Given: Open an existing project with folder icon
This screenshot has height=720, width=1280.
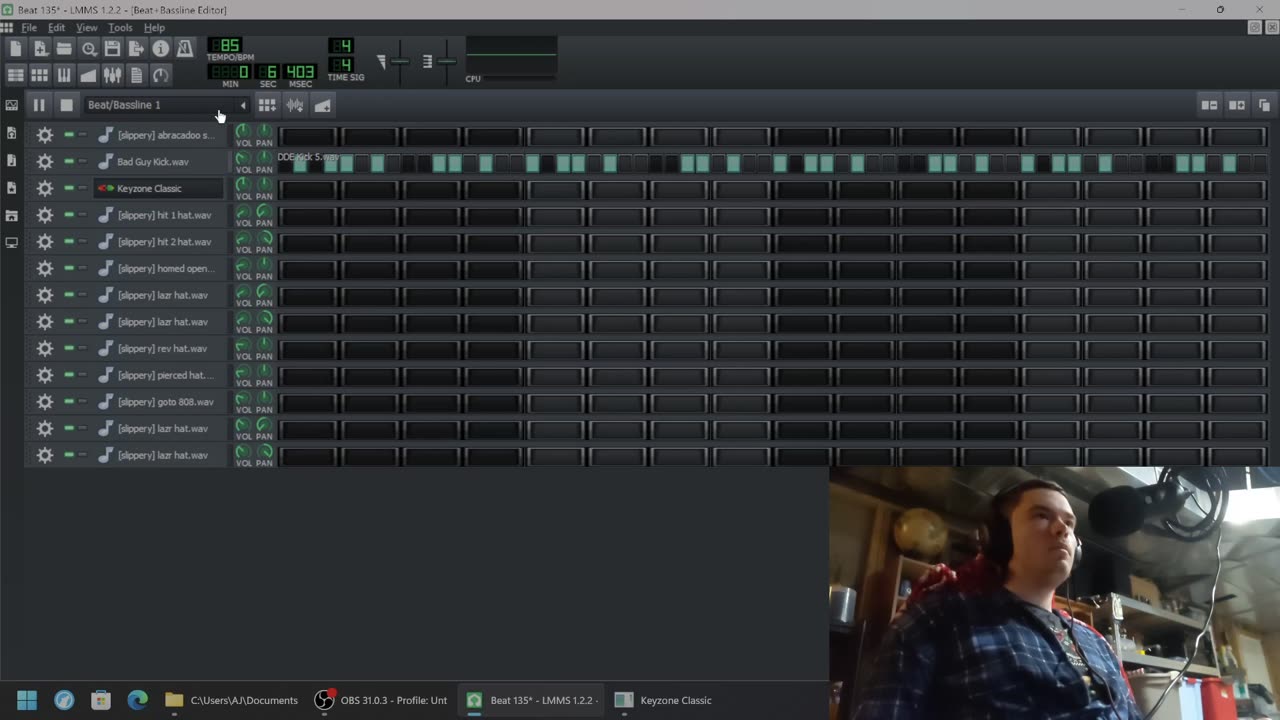Looking at the screenshot, I should pos(64,48).
